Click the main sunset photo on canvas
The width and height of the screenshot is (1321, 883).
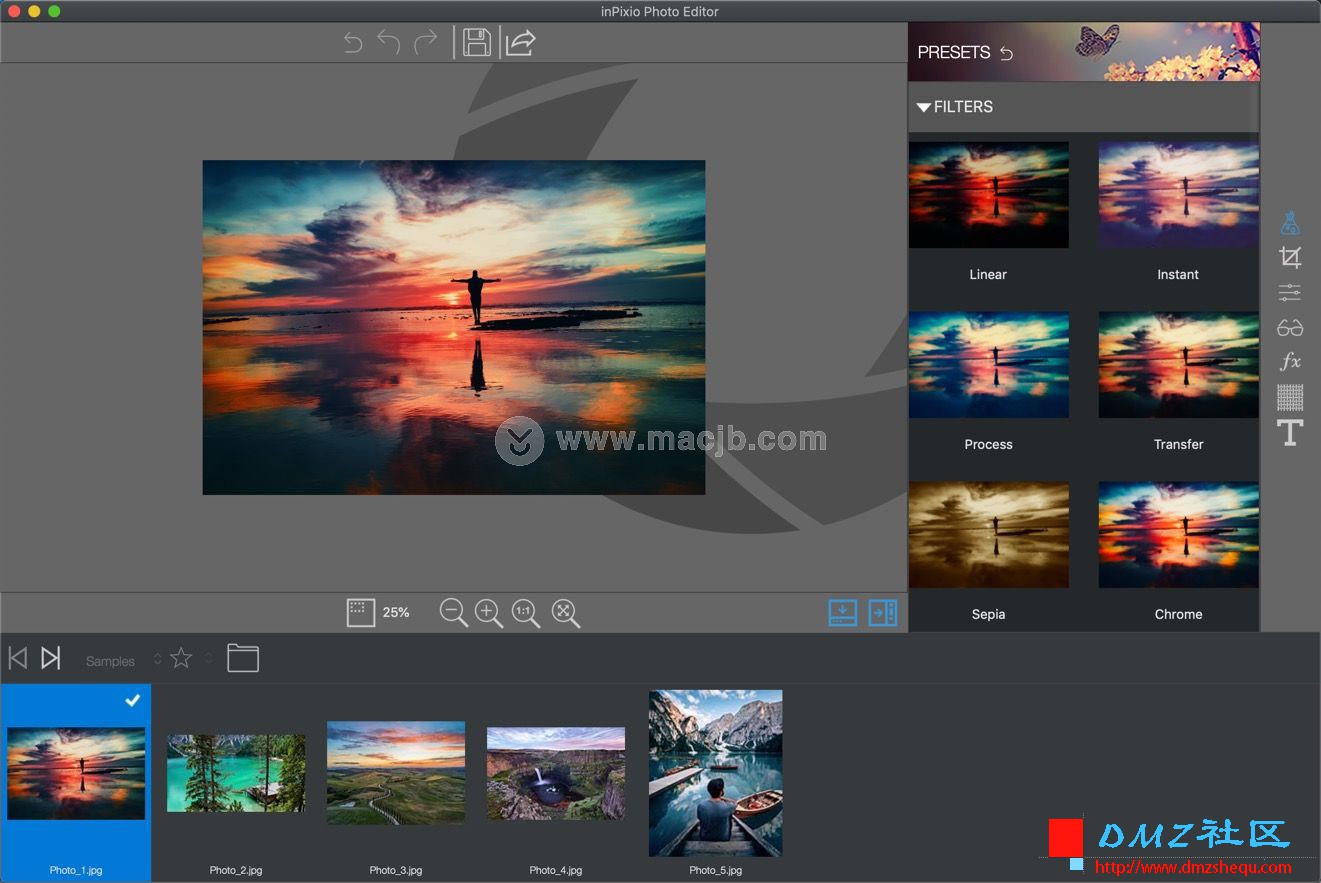[454, 327]
